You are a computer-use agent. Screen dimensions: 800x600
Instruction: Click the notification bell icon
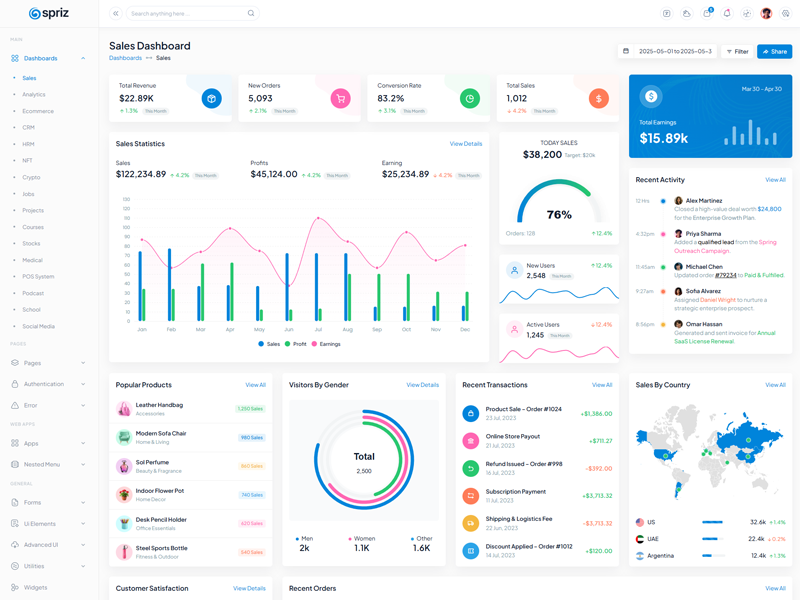pyautogui.click(x=727, y=14)
